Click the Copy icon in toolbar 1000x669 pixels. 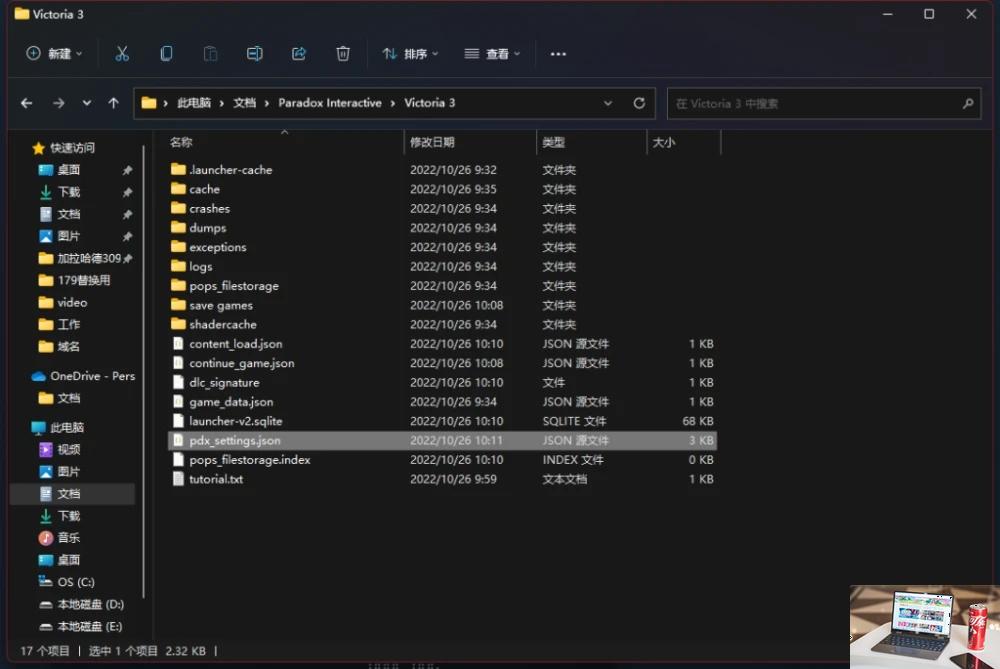pyautogui.click(x=166, y=54)
